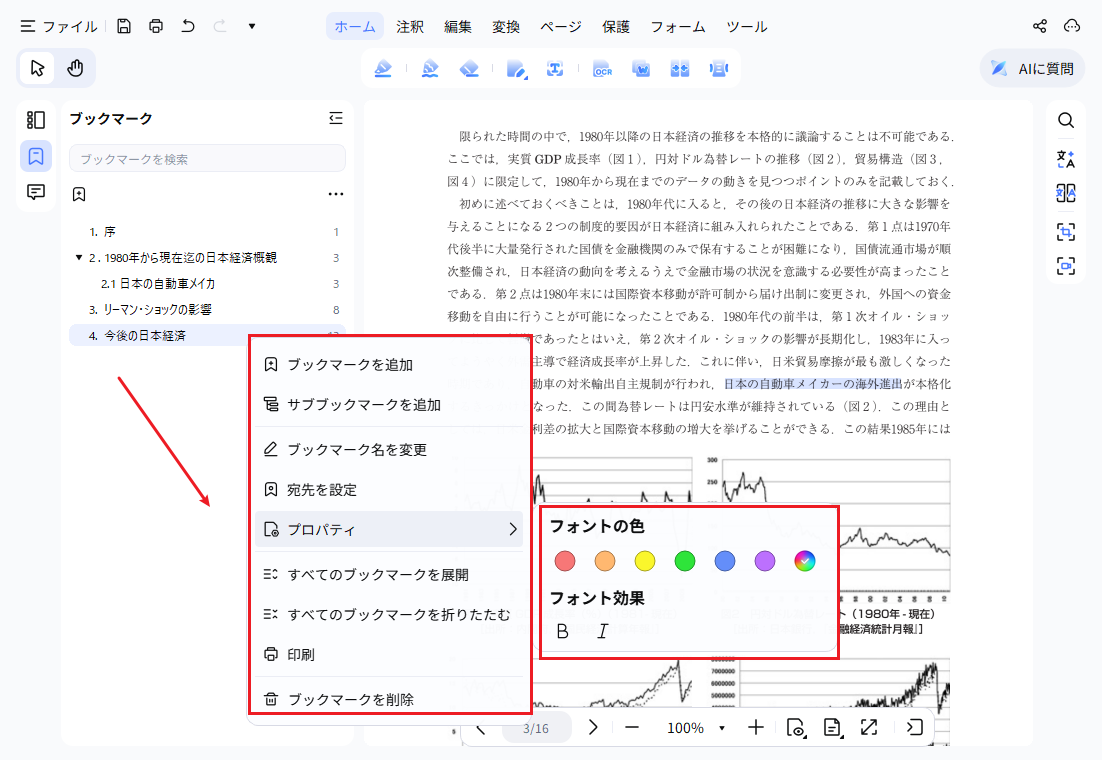Collapse the 1980年から現在迄の日本経済概観 bookmark
The height and width of the screenshot is (760, 1102).
(79, 257)
